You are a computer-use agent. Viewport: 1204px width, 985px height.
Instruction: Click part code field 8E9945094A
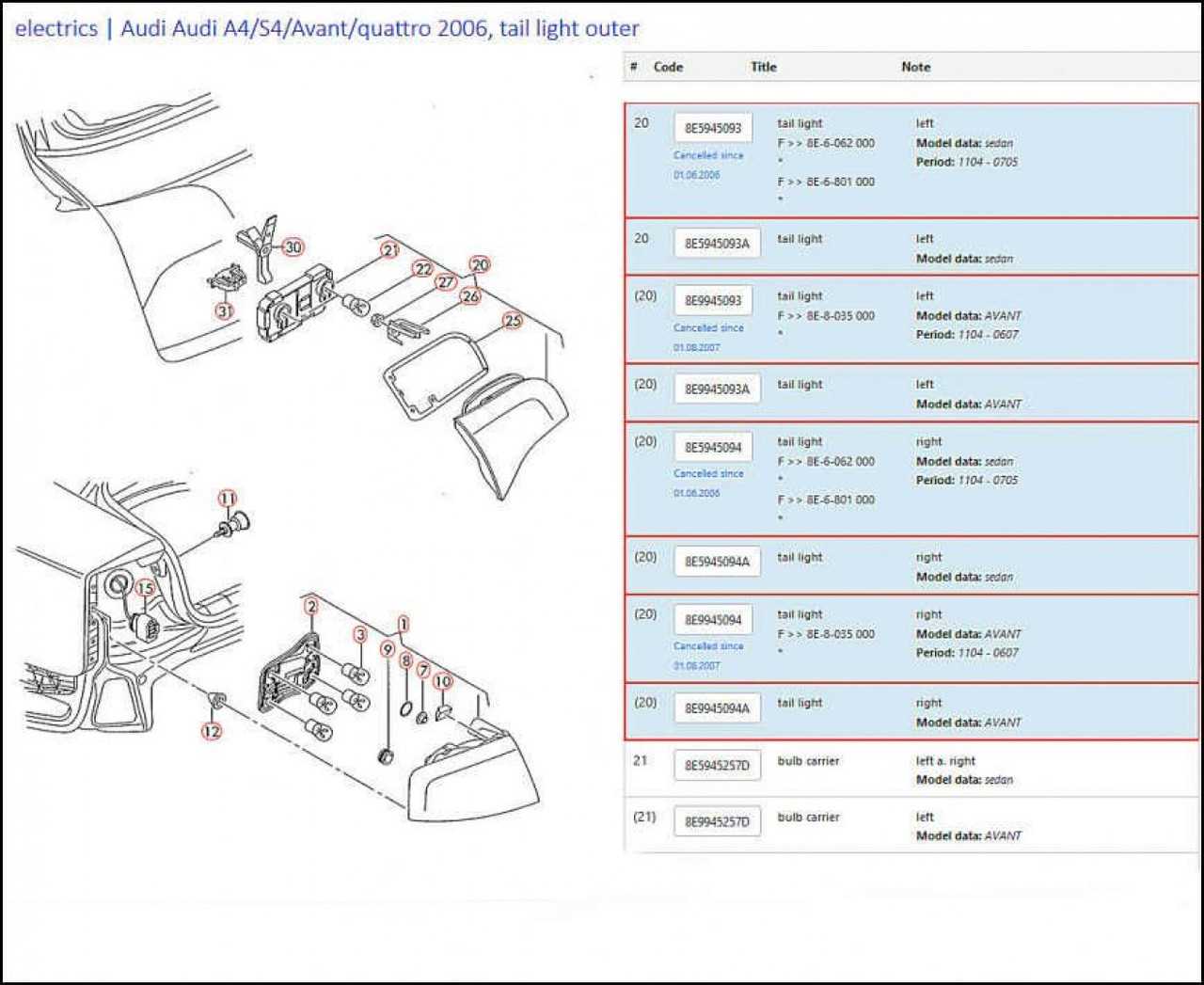717,708
